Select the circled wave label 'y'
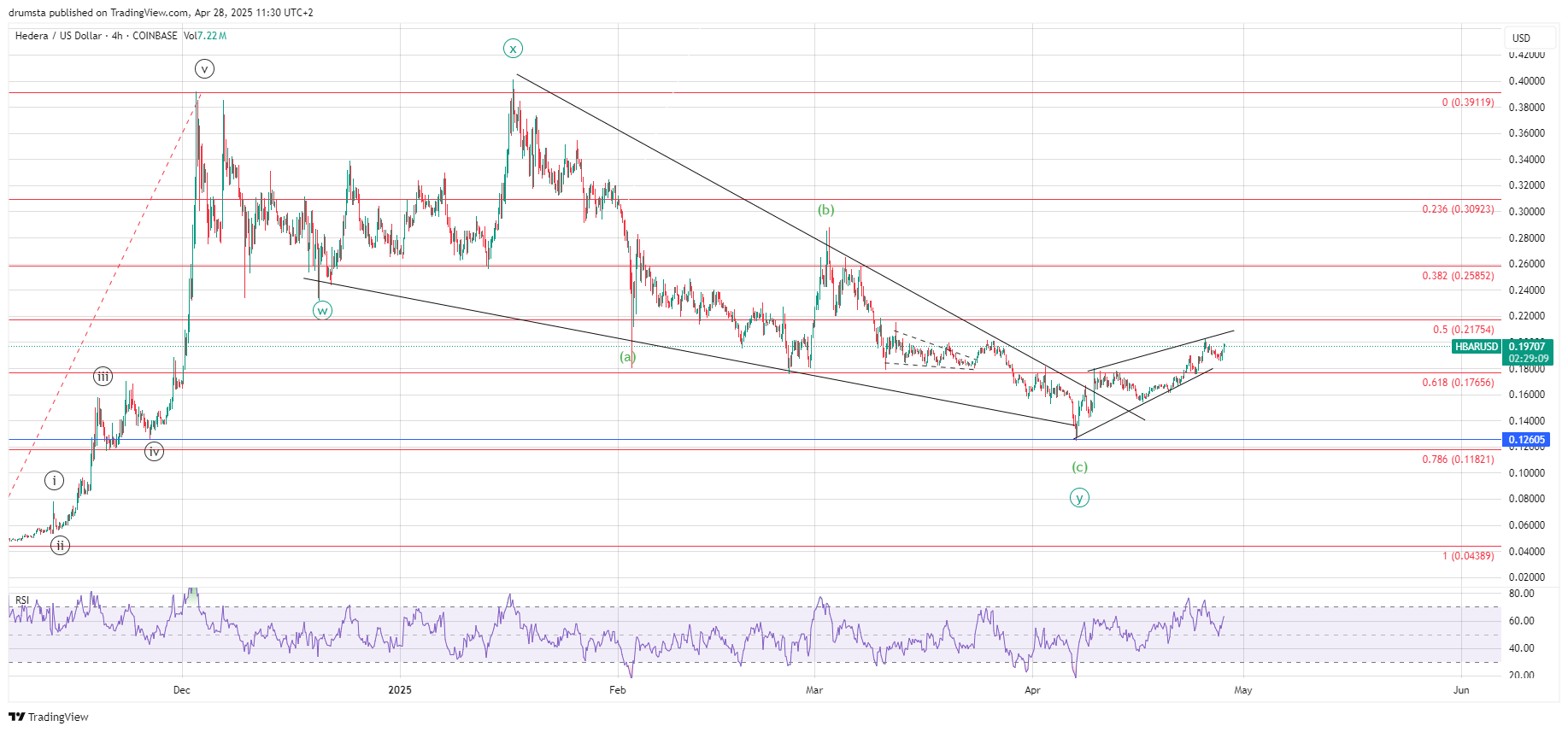 click(1079, 498)
